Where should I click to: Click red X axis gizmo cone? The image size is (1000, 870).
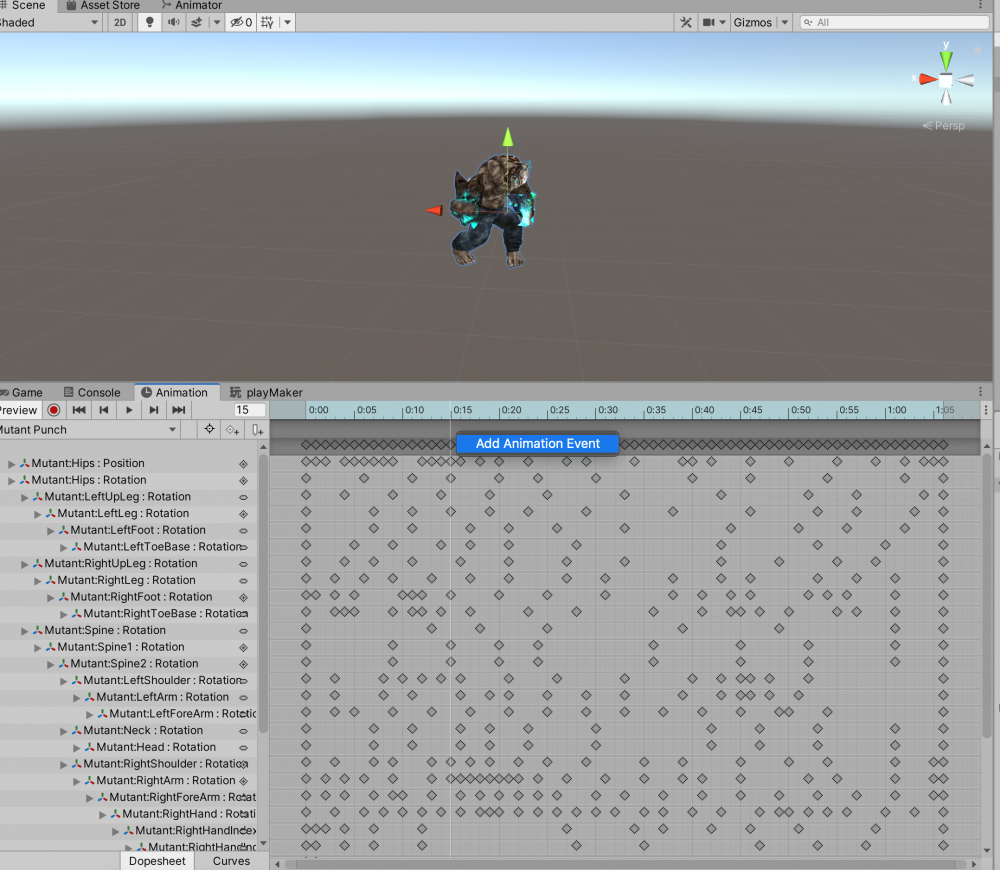(928, 80)
